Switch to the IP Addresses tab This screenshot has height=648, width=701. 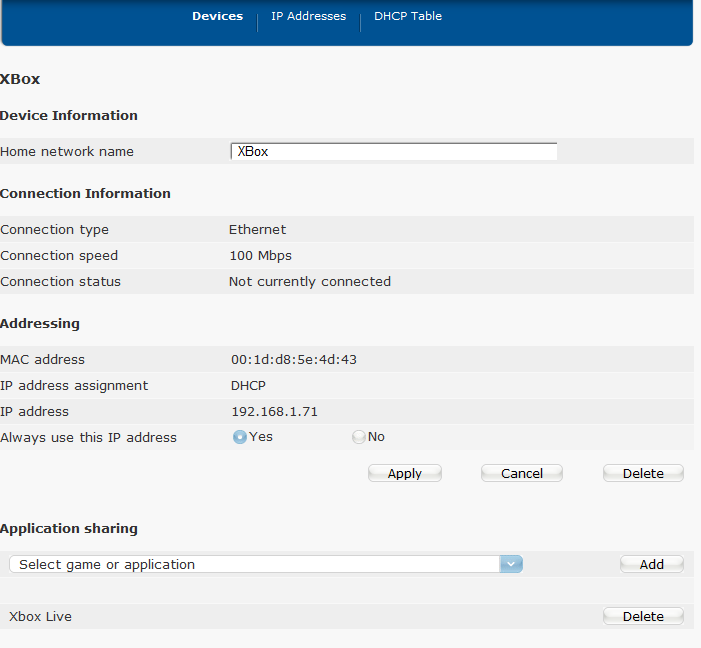click(x=308, y=16)
